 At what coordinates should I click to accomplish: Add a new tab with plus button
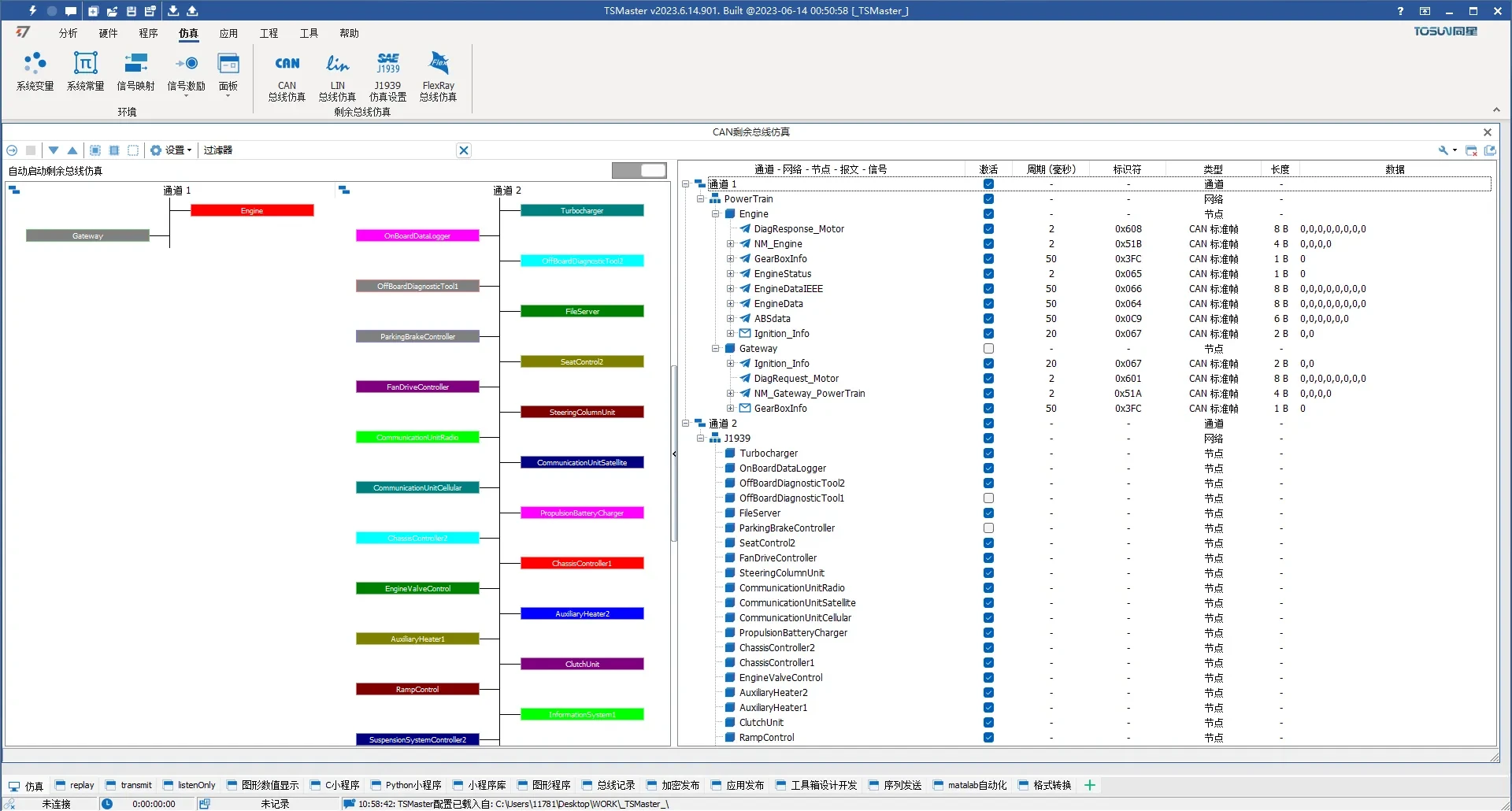(x=1090, y=785)
